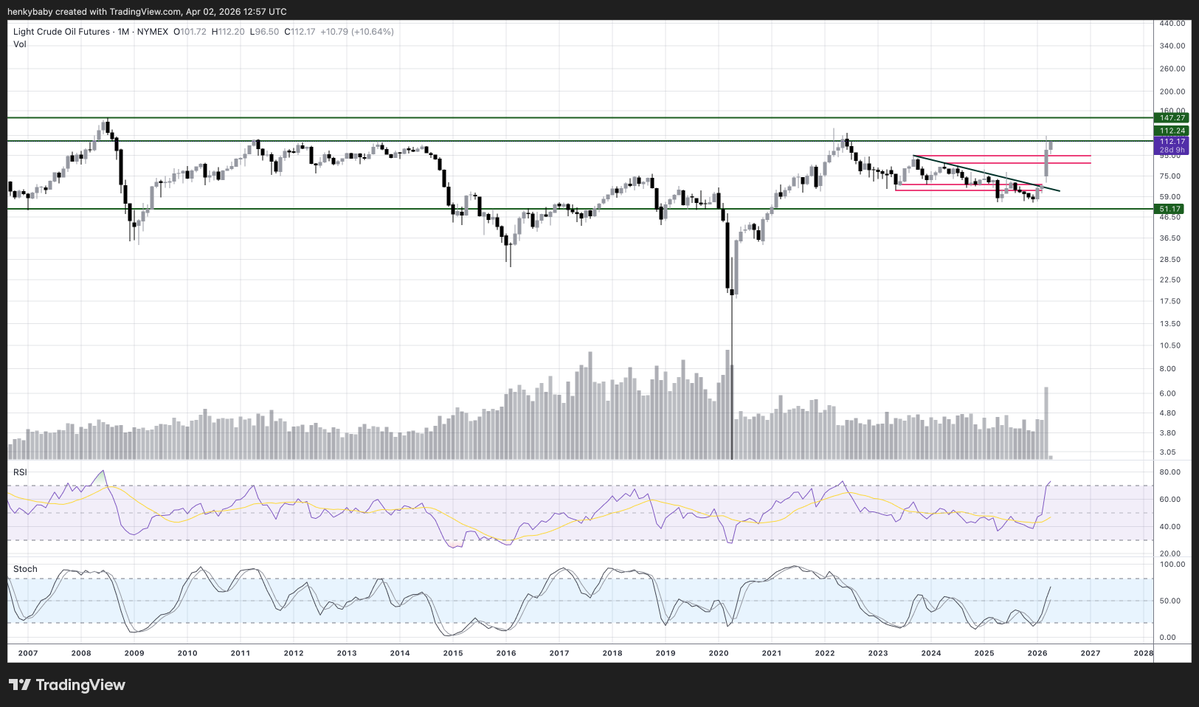Click the 75.00 price axis value

1171,176
